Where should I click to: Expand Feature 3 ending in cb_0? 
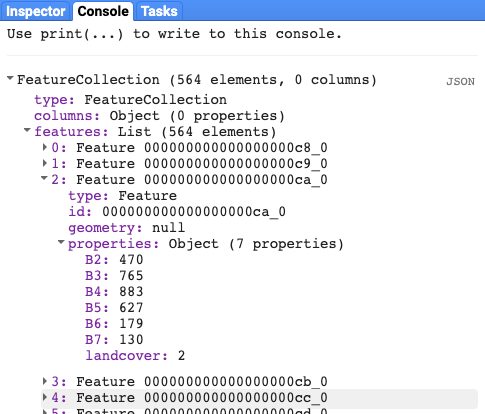click(x=45, y=381)
